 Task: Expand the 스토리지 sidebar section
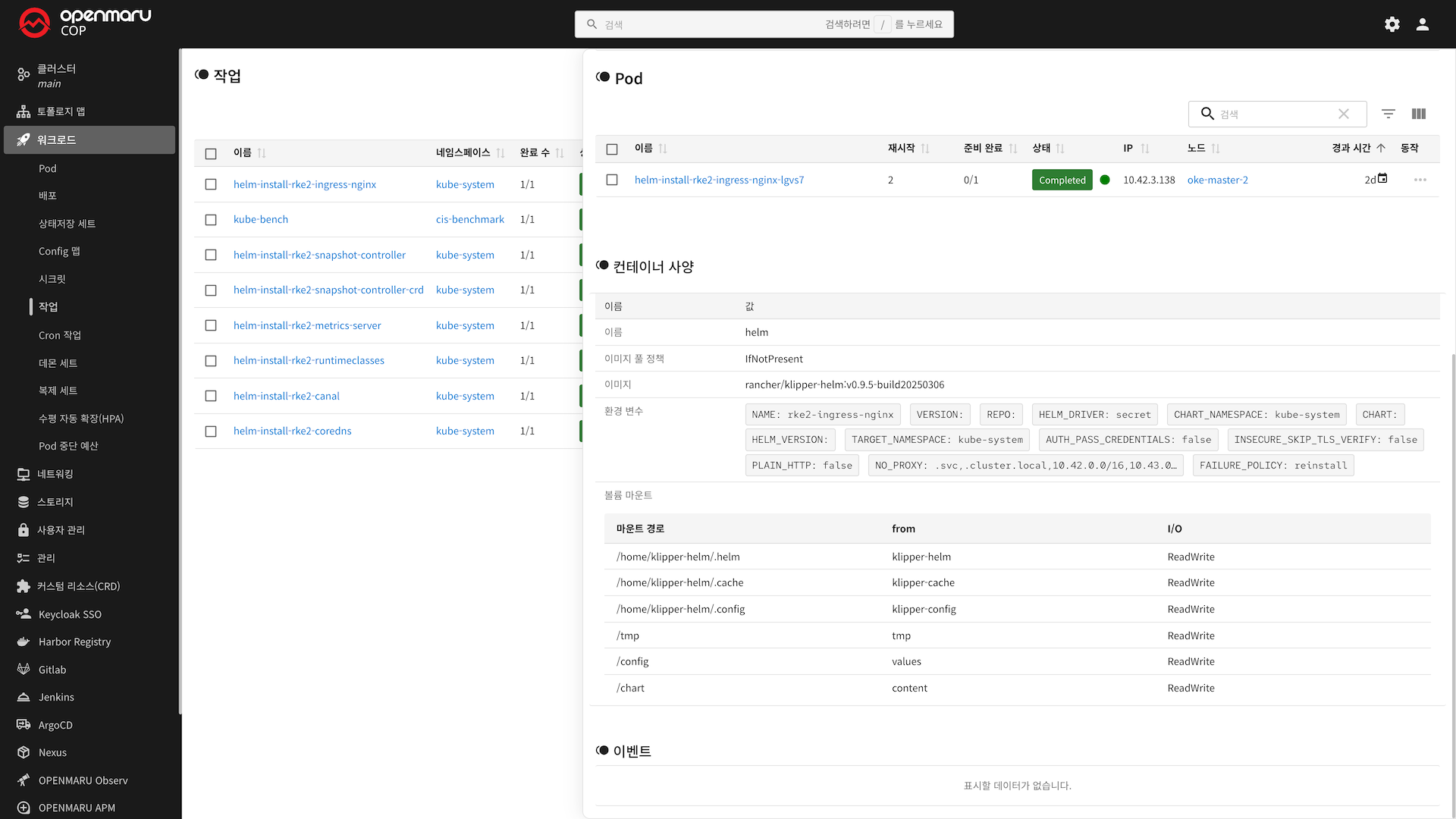click(x=55, y=502)
